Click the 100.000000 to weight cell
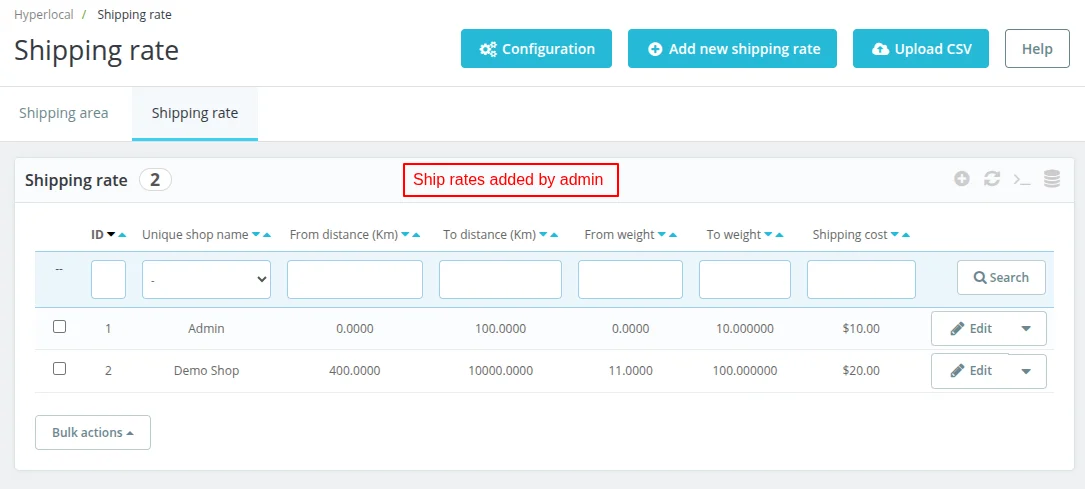The height and width of the screenshot is (489, 1085). tap(745, 371)
